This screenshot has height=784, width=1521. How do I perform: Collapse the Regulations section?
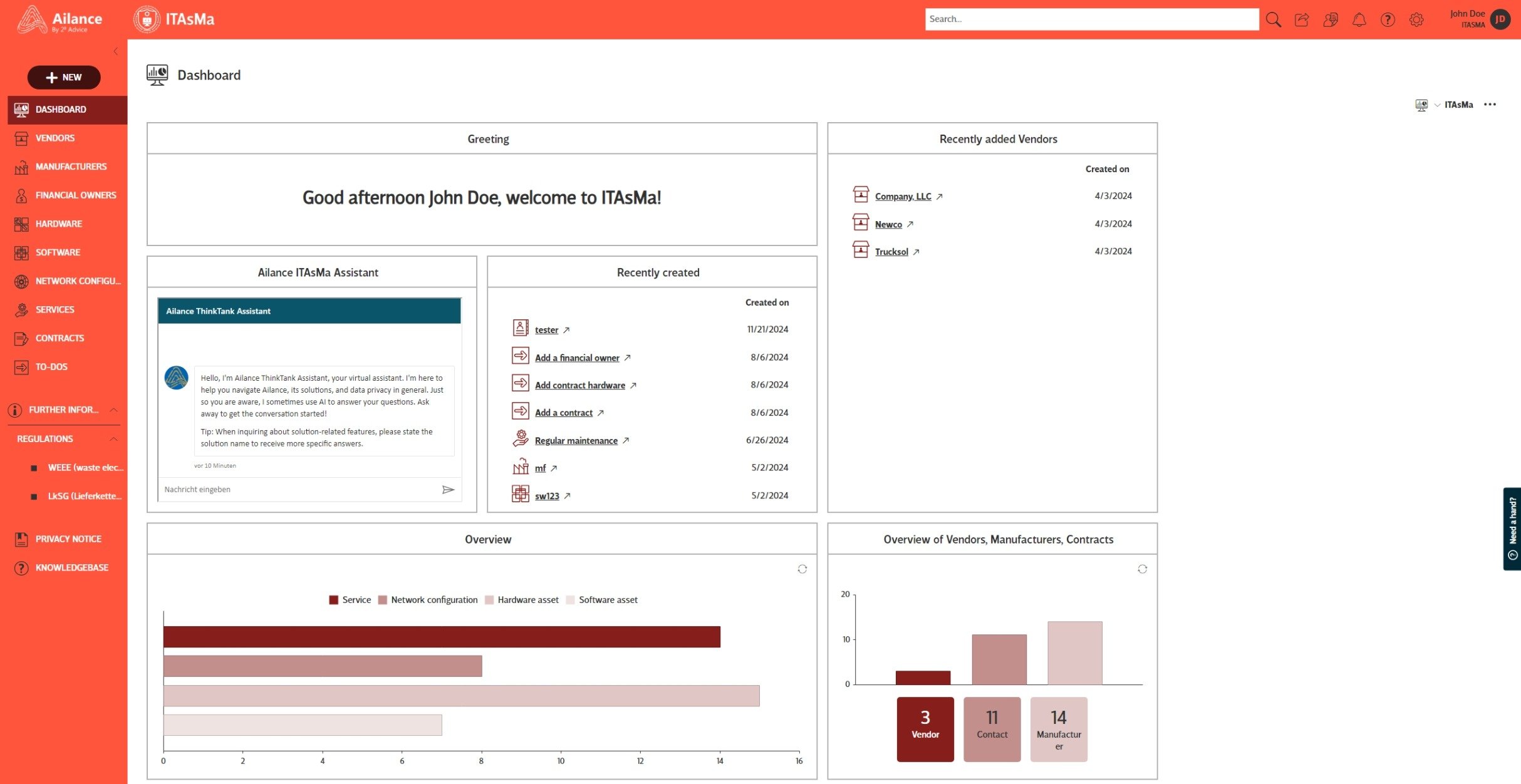click(113, 439)
